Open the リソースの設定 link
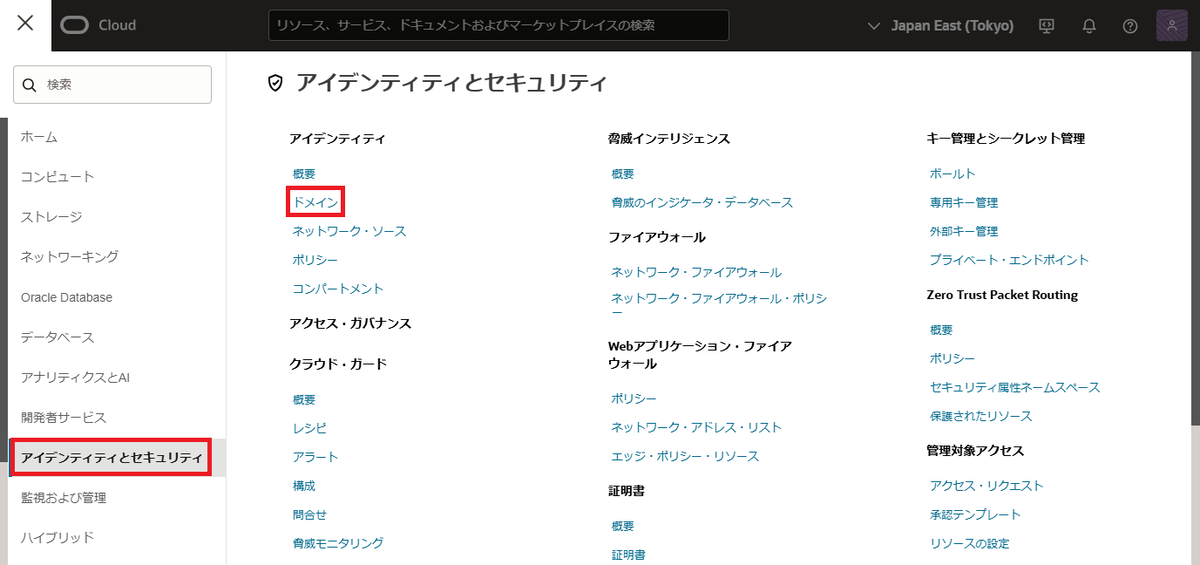Image resolution: width=1200 pixels, height=565 pixels. 970,543
